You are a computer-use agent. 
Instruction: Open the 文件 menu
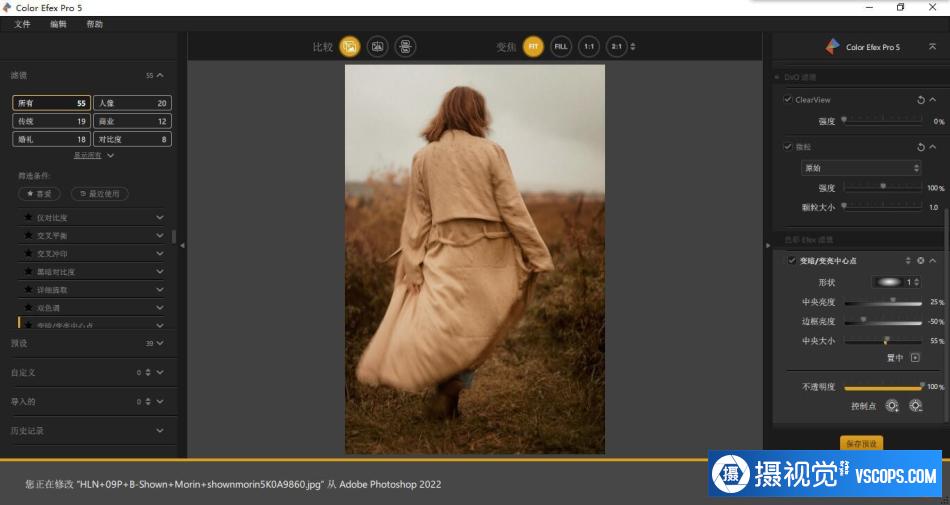[x=22, y=24]
